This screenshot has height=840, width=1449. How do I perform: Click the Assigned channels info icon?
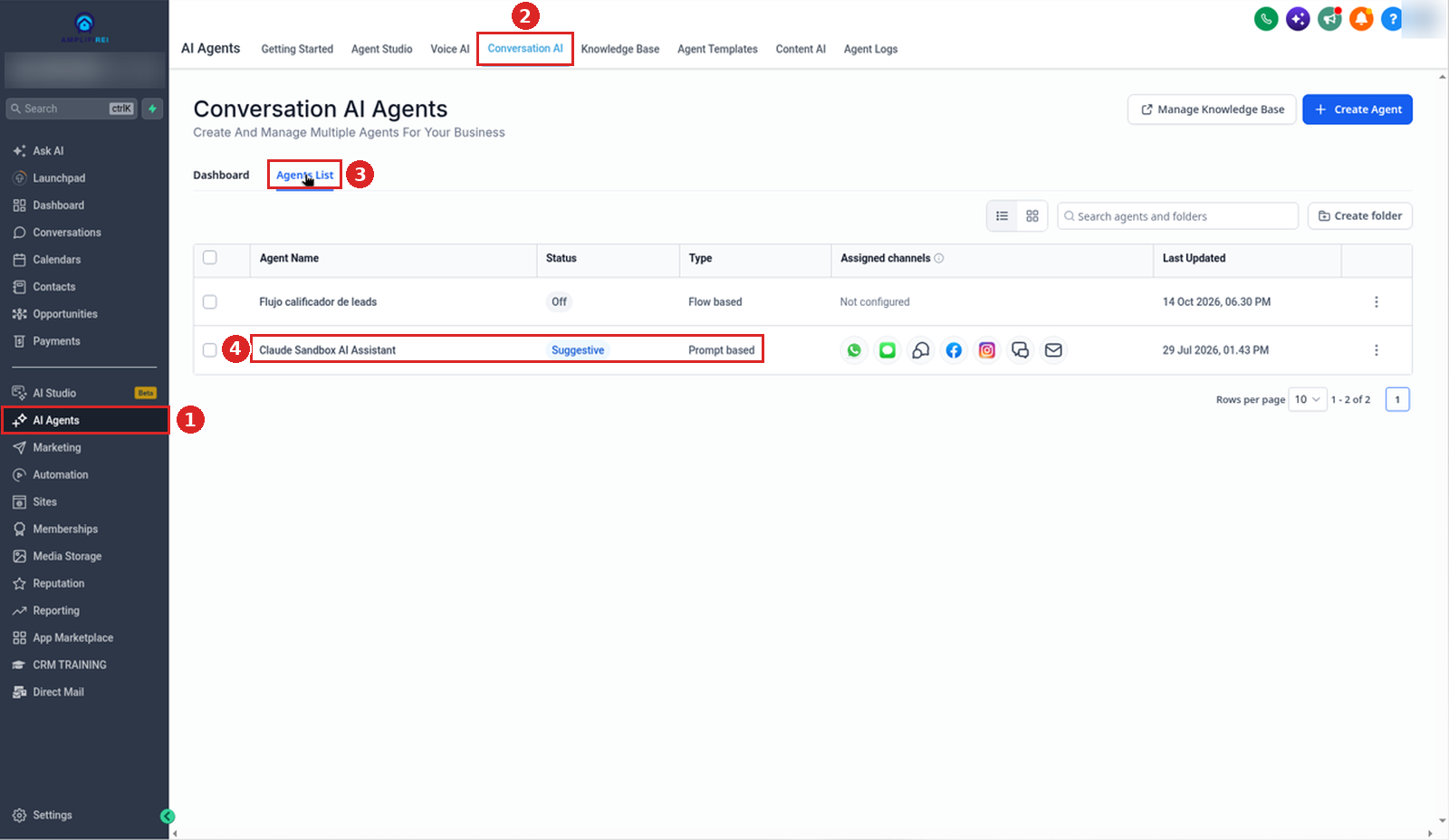pyautogui.click(x=939, y=258)
